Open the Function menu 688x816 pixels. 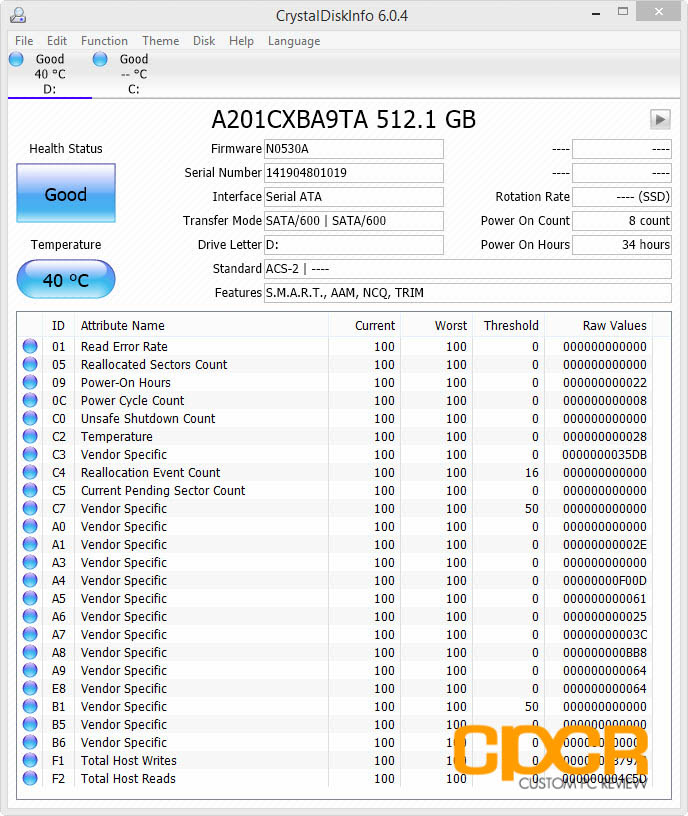click(104, 41)
